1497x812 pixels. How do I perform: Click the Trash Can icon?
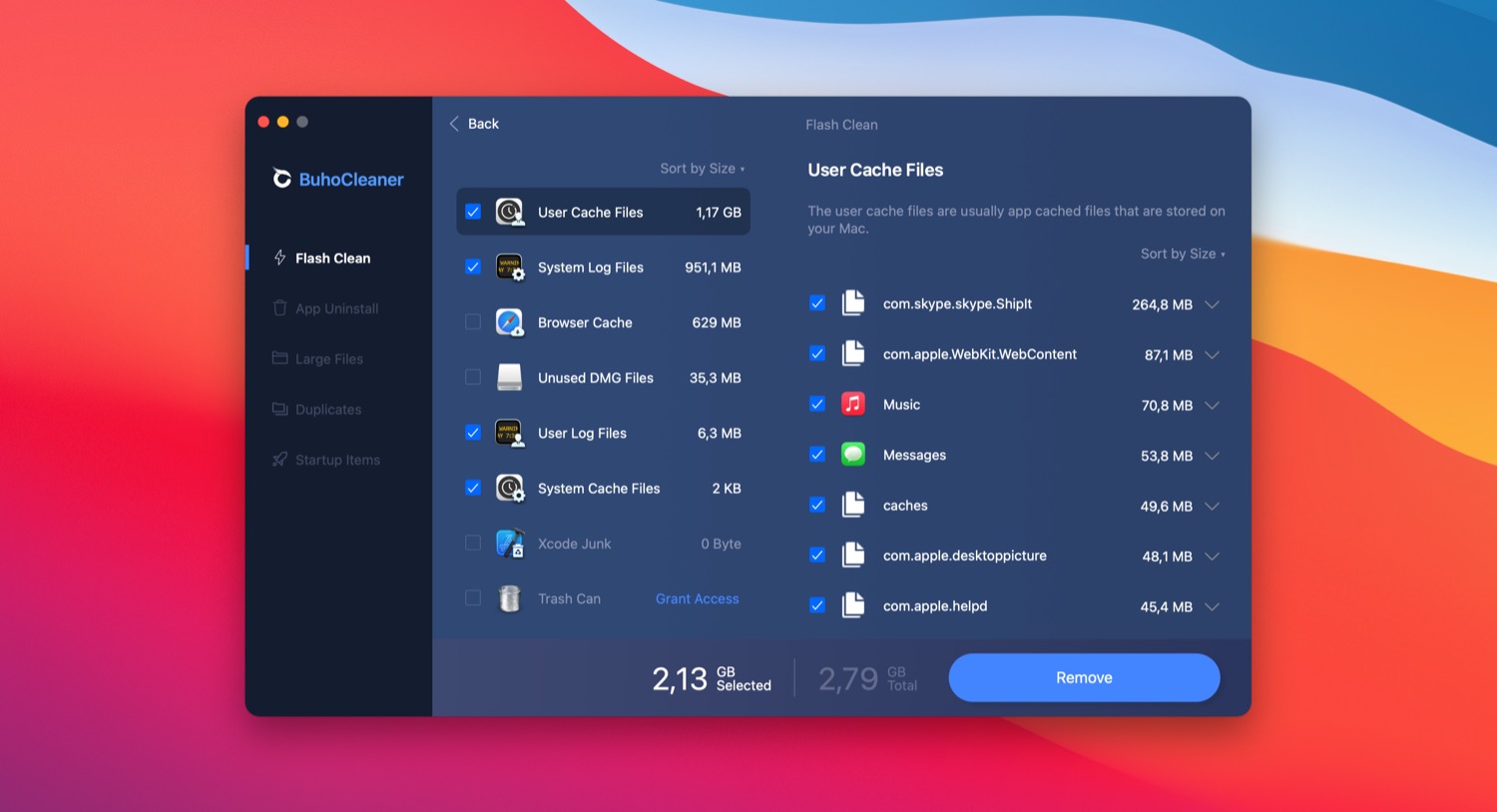[510, 599]
